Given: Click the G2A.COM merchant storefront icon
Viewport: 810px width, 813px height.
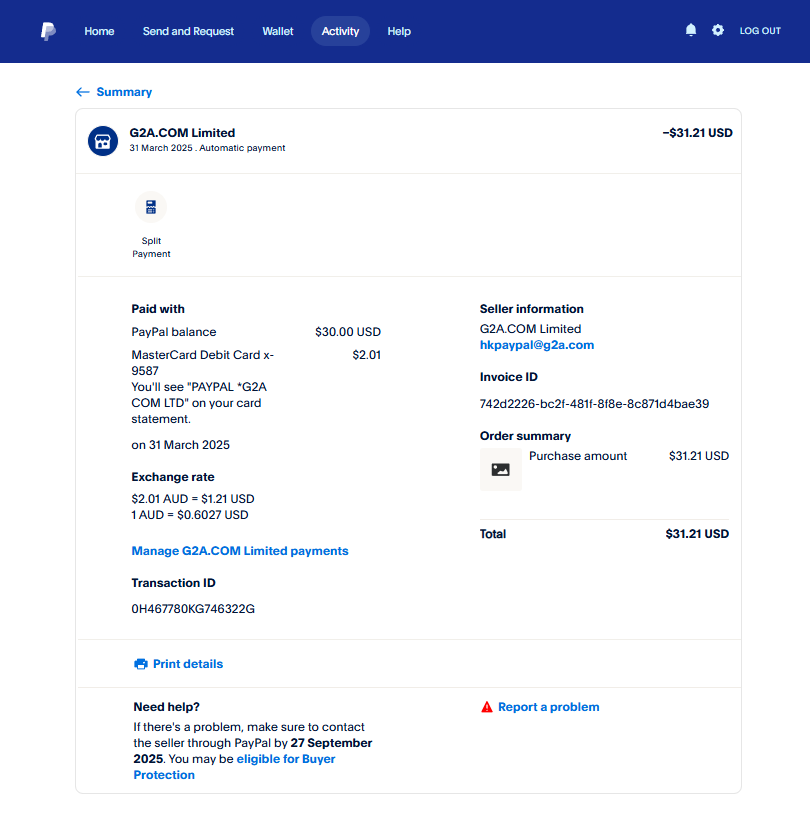Looking at the screenshot, I should click(103, 141).
